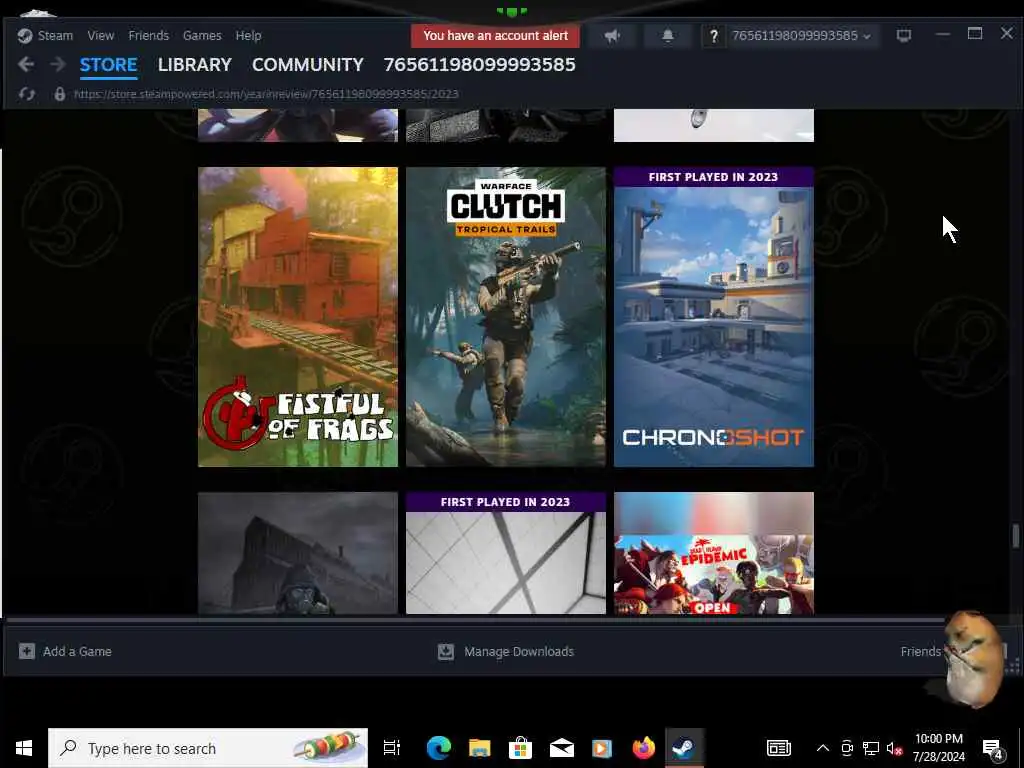This screenshot has width=1024, height=768.
Task: Click the question mark help icon
Action: coord(713,36)
